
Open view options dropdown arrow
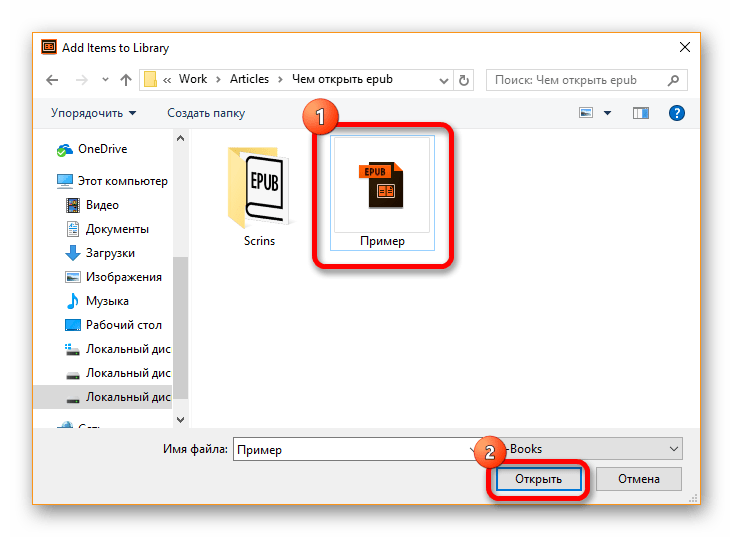pos(607,113)
